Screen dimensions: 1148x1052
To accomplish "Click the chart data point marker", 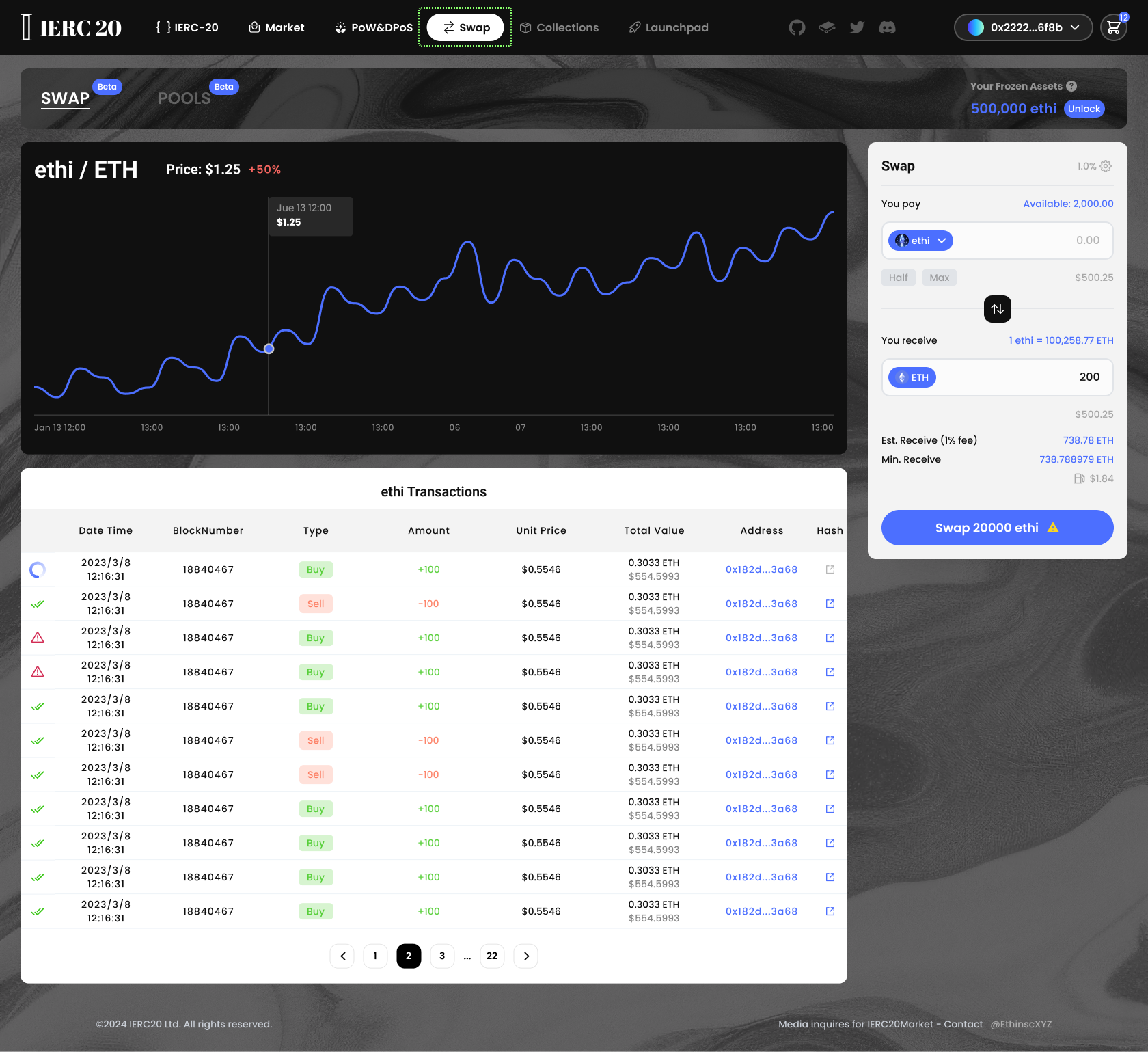I will [269, 349].
